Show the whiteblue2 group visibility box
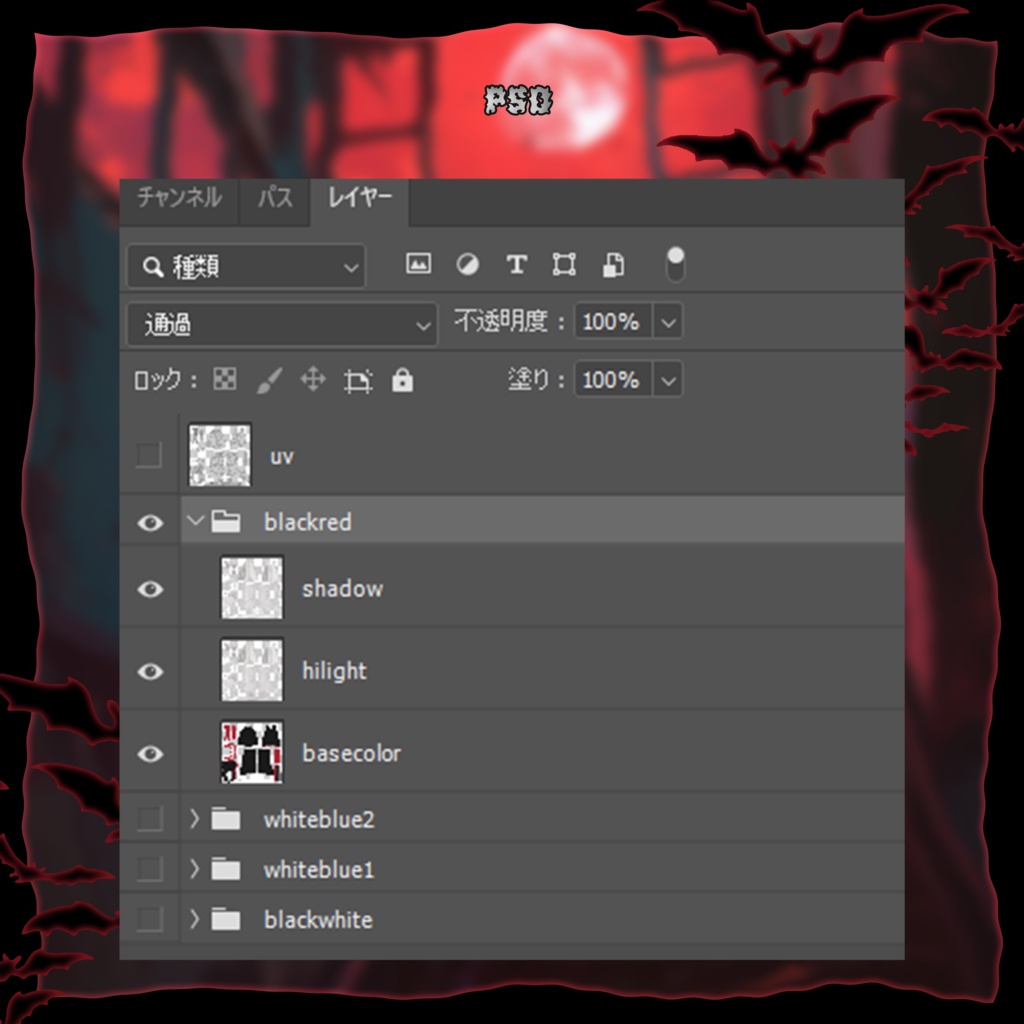The image size is (1024, 1024). pos(150,818)
